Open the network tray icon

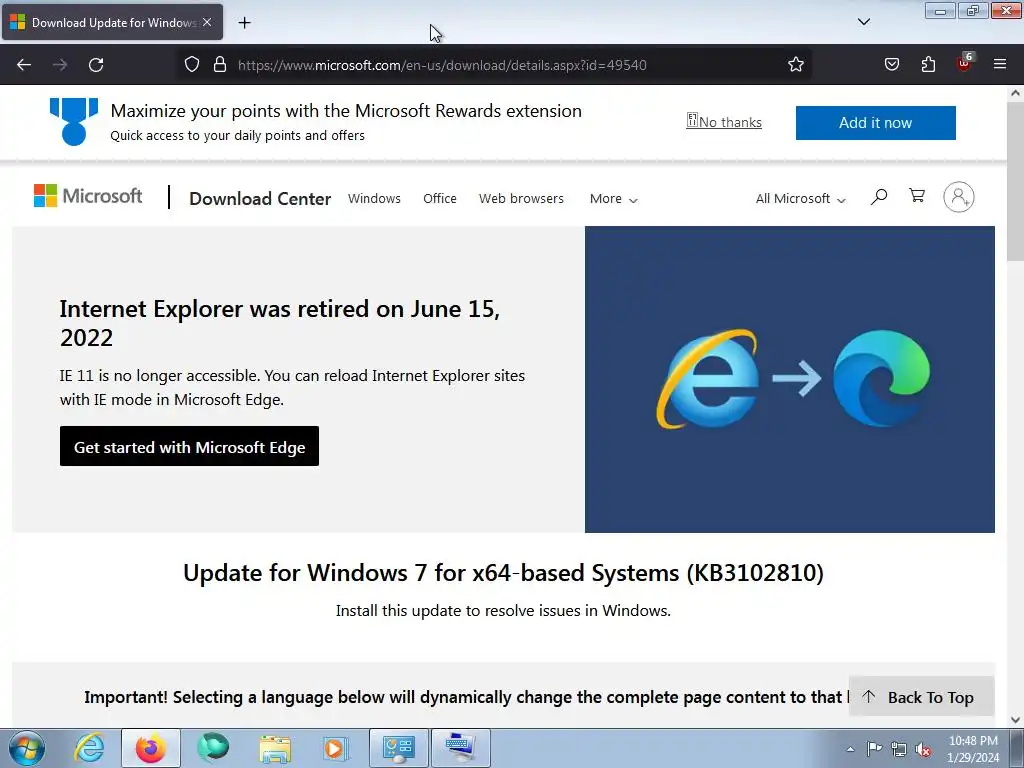click(x=899, y=750)
